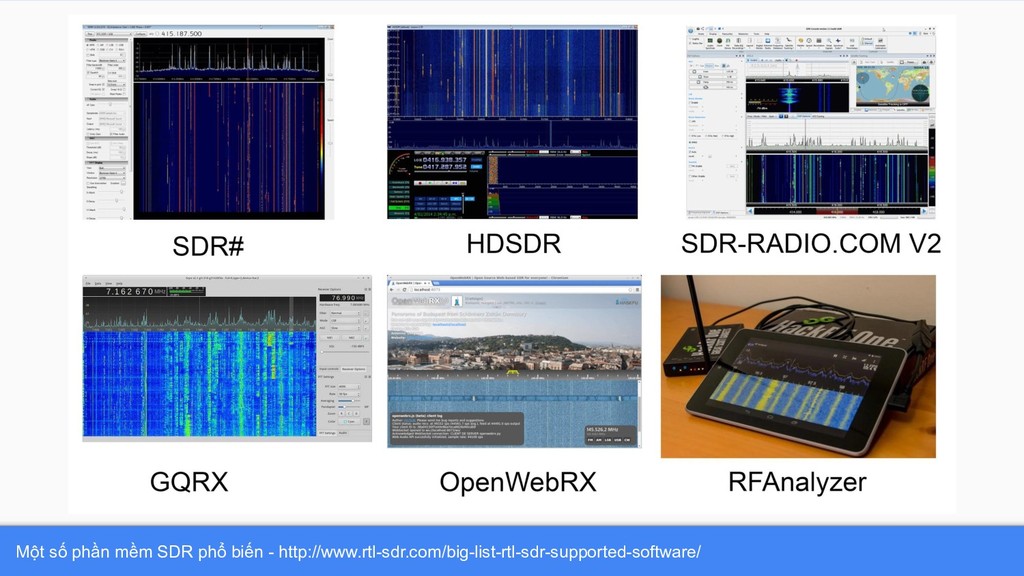Click the Tune 0417.287.952 frequency in HDSDR
Viewport: 1024px width, 576px height.
[444, 167]
